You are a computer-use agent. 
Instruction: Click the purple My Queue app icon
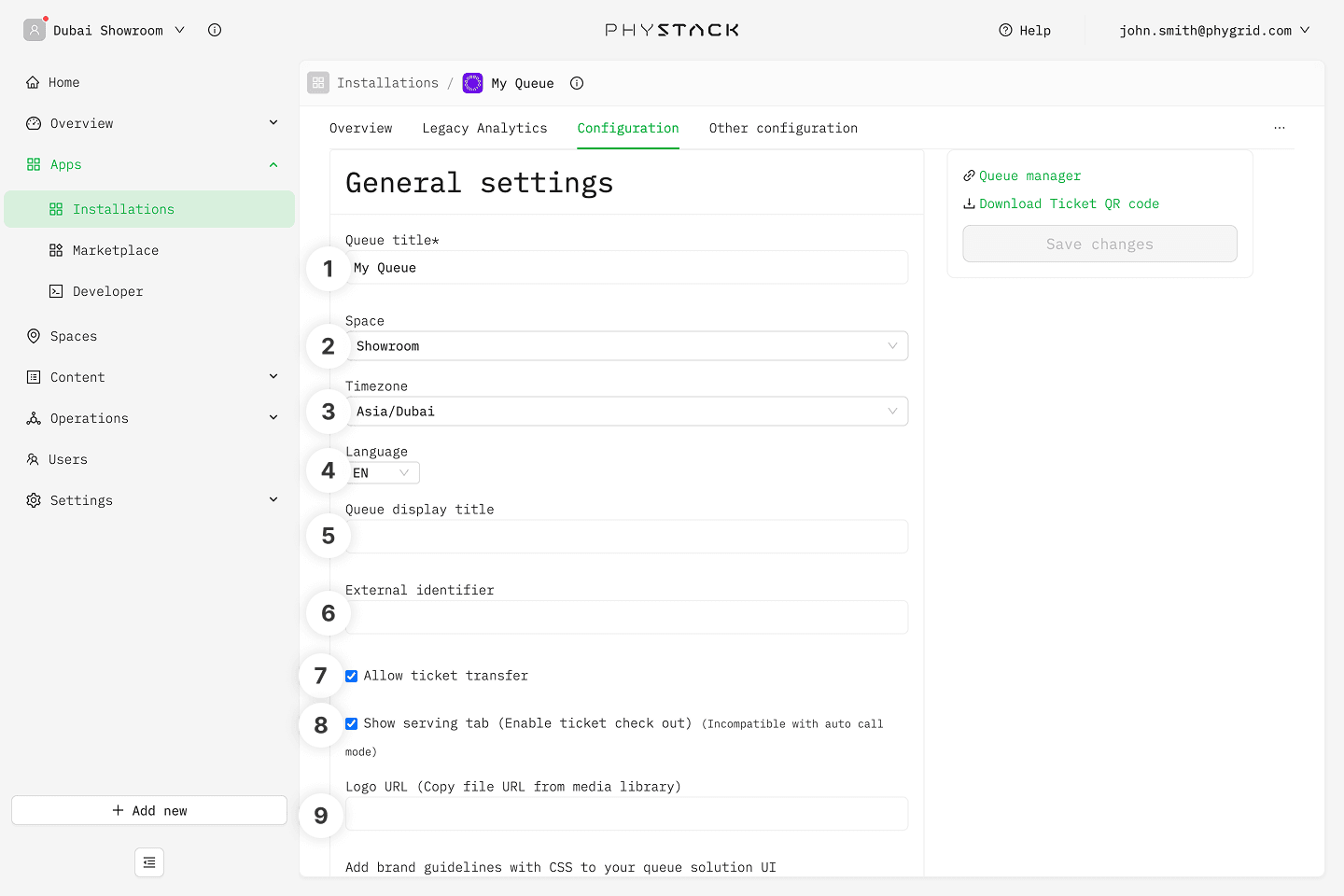[473, 83]
